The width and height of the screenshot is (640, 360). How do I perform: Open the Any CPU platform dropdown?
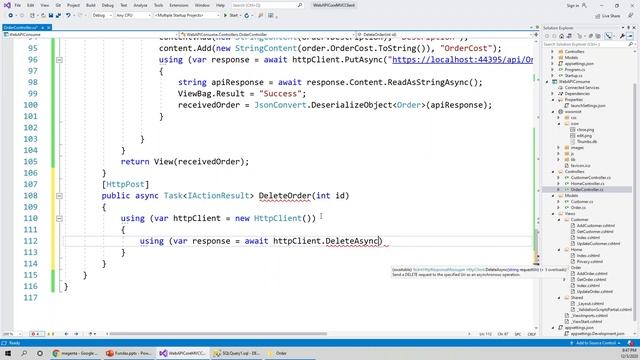(x=133, y=16)
